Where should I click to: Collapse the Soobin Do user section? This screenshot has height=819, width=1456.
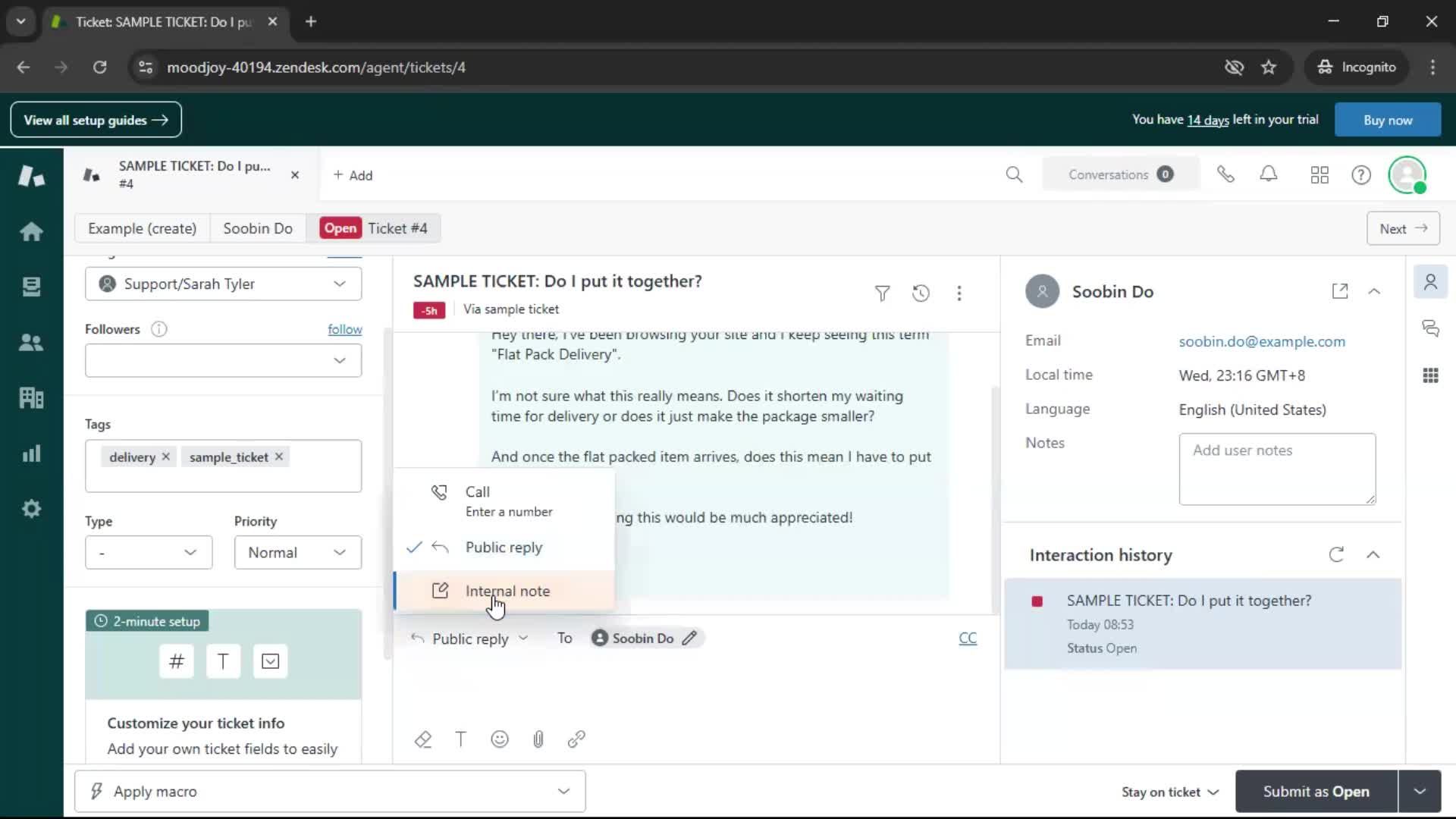click(x=1374, y=291)
